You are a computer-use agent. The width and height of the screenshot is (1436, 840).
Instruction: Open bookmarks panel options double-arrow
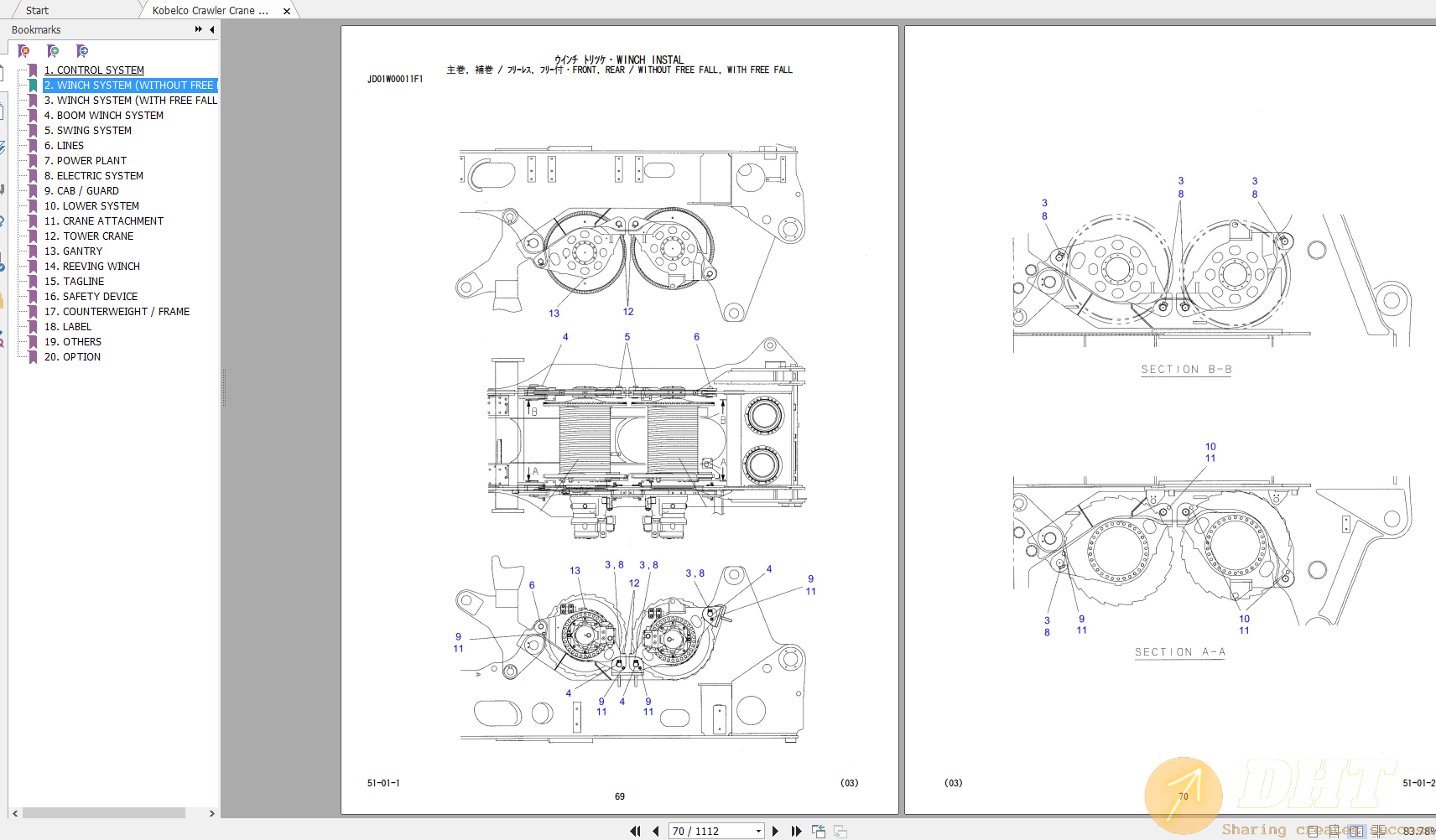tap(199, 29)
